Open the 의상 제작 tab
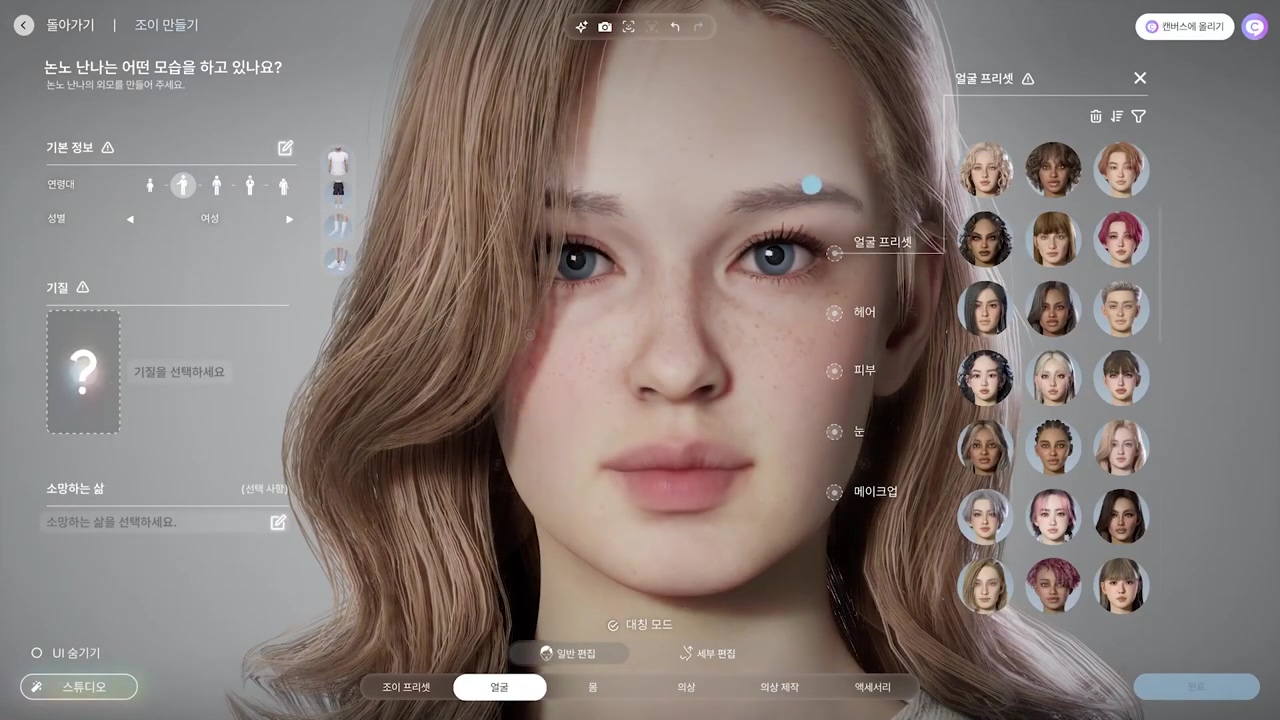Viewport: 1280px width, 720px height. (x=779, y=687)
